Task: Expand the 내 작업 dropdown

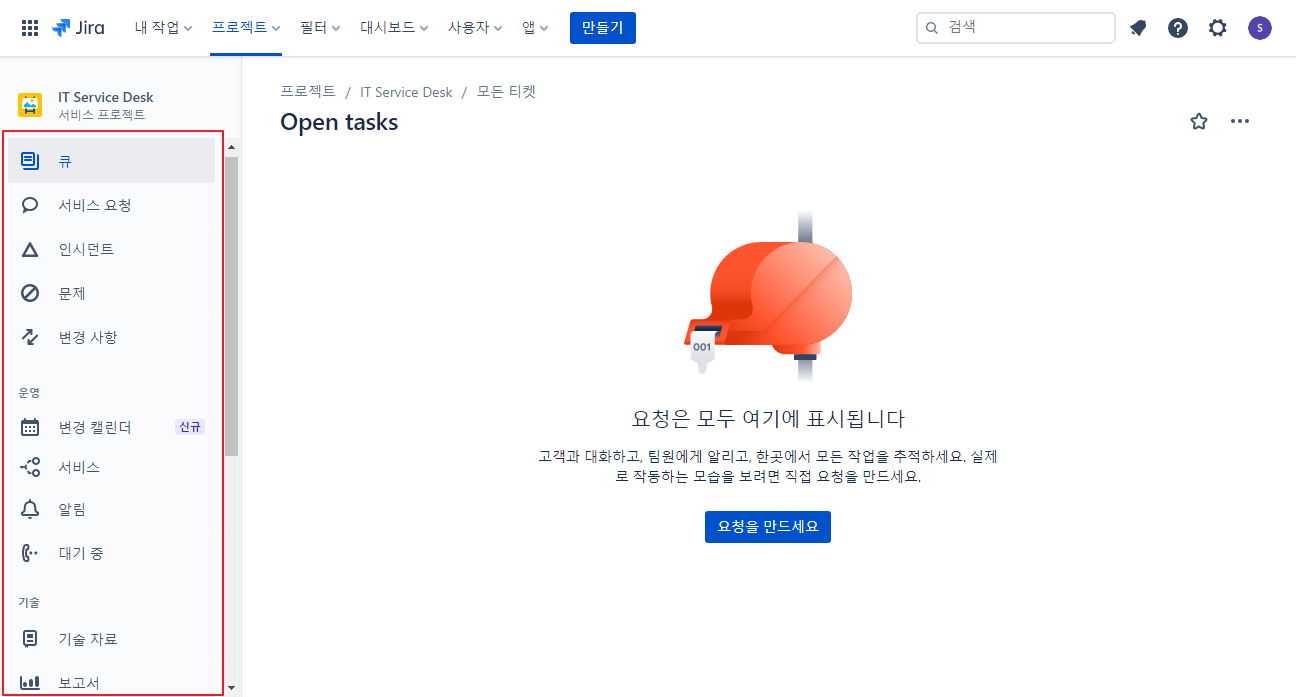Action: click(164, 28)
